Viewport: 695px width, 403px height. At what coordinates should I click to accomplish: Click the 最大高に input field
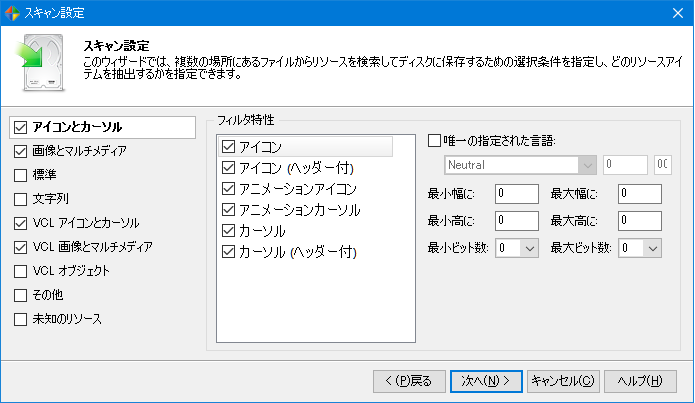tap(640, 221)
